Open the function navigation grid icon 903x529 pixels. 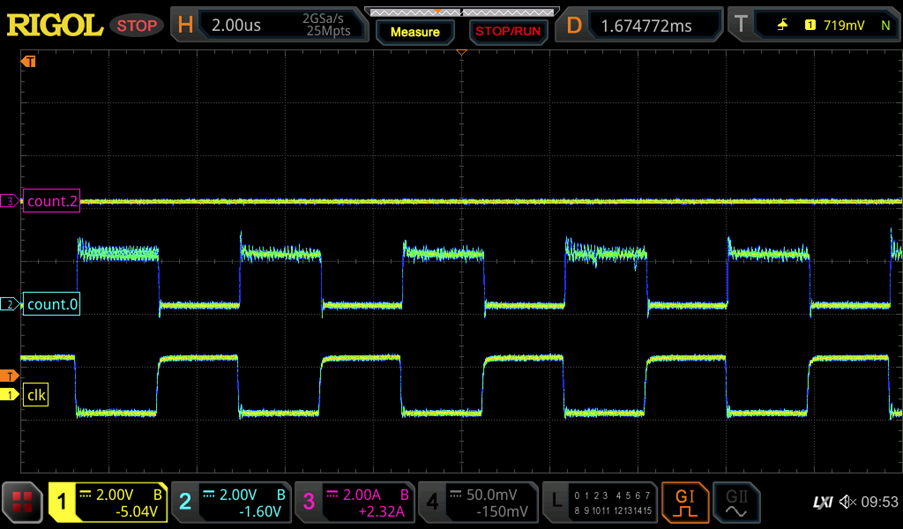click(x=22, y=501)
